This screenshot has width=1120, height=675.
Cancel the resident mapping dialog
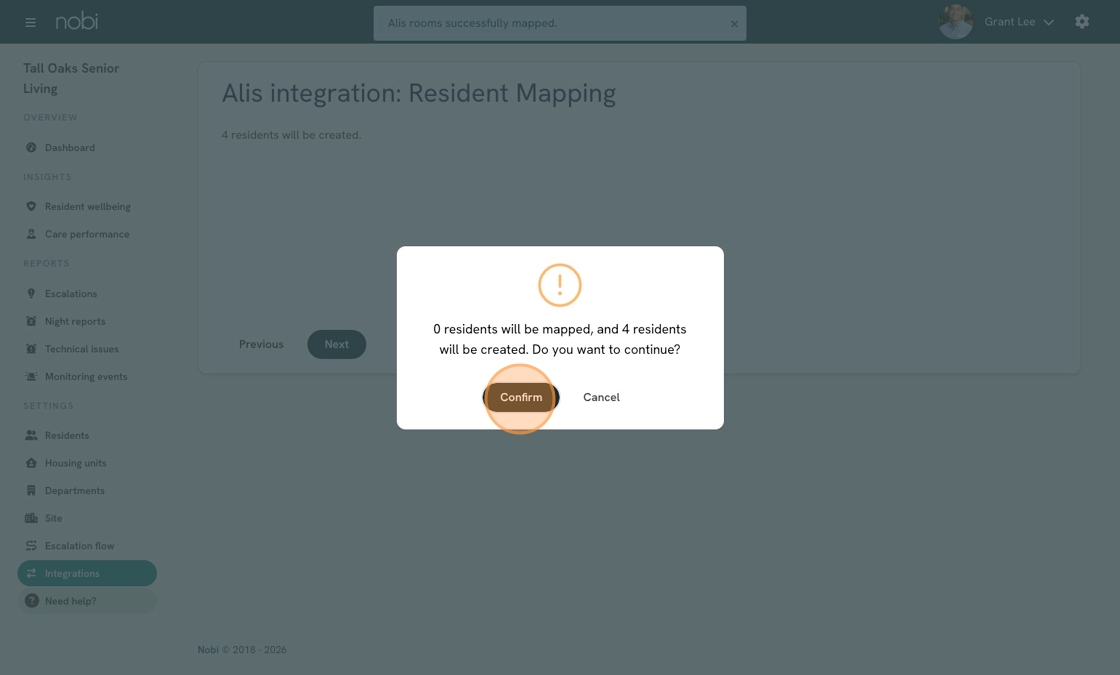pos(601,397)
